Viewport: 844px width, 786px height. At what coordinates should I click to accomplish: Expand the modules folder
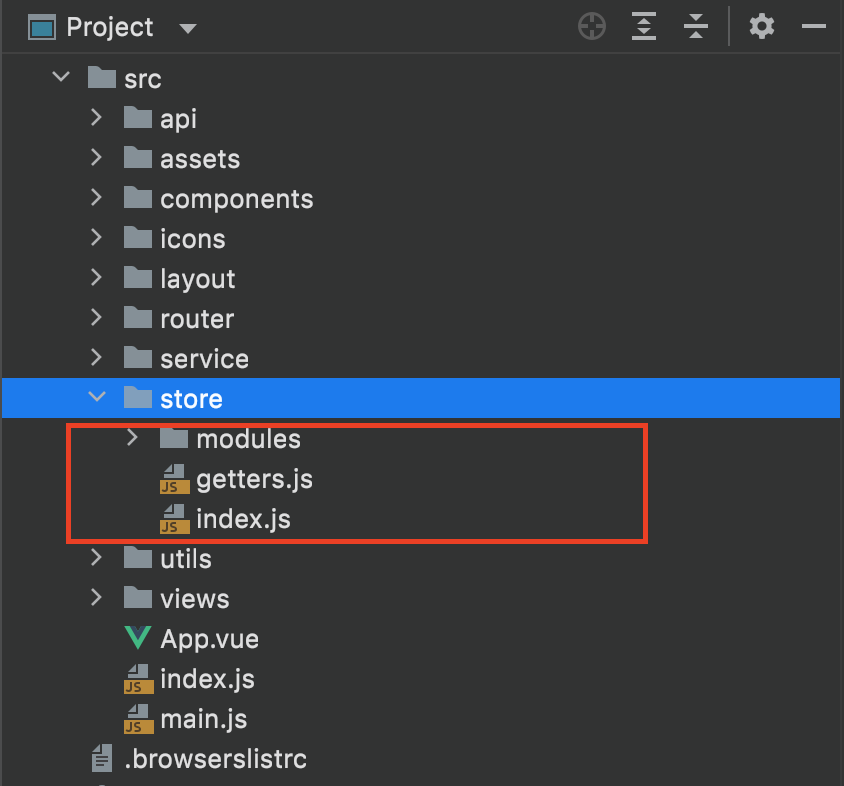133,438
